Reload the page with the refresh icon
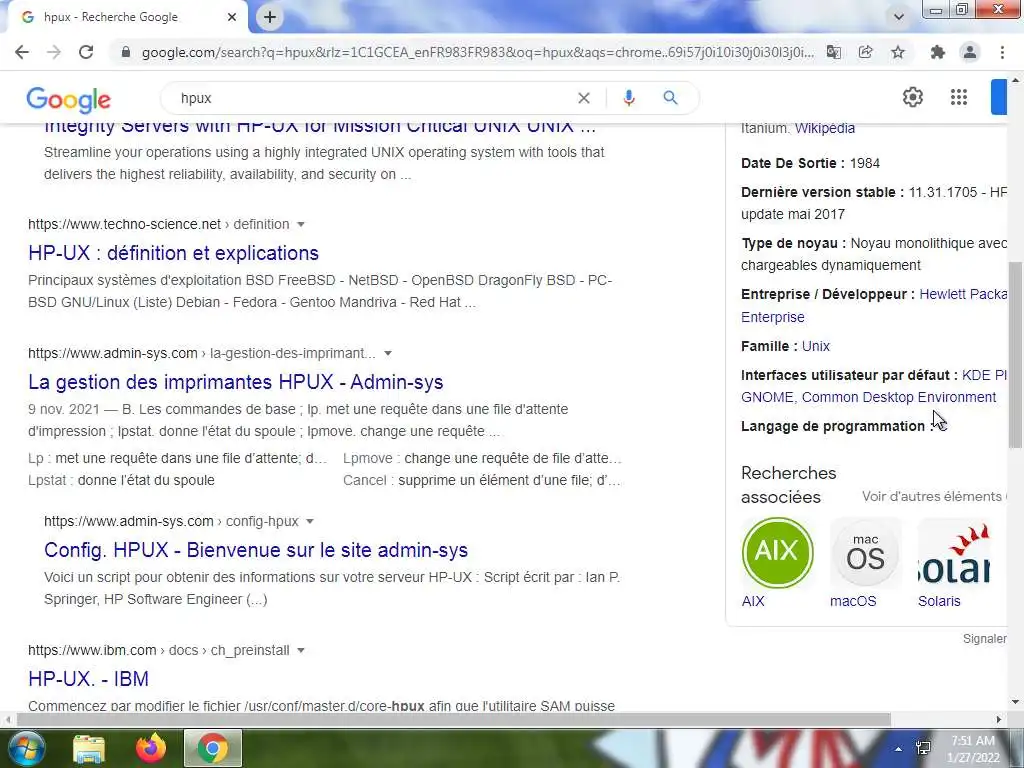This screenshot has width=1024, height=768. pos(86,52)
